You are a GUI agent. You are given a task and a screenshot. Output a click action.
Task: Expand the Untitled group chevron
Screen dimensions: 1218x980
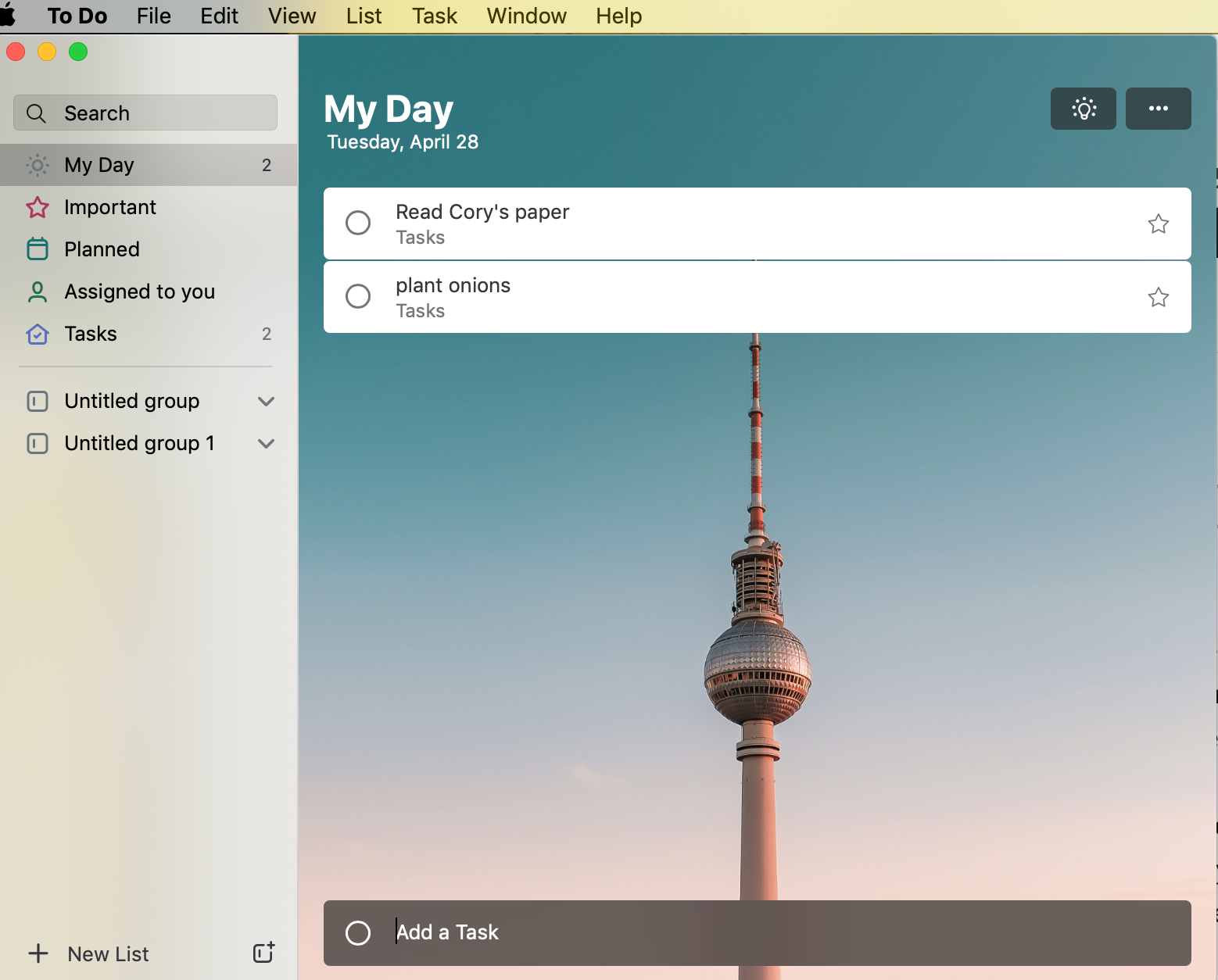pos(266,401)
